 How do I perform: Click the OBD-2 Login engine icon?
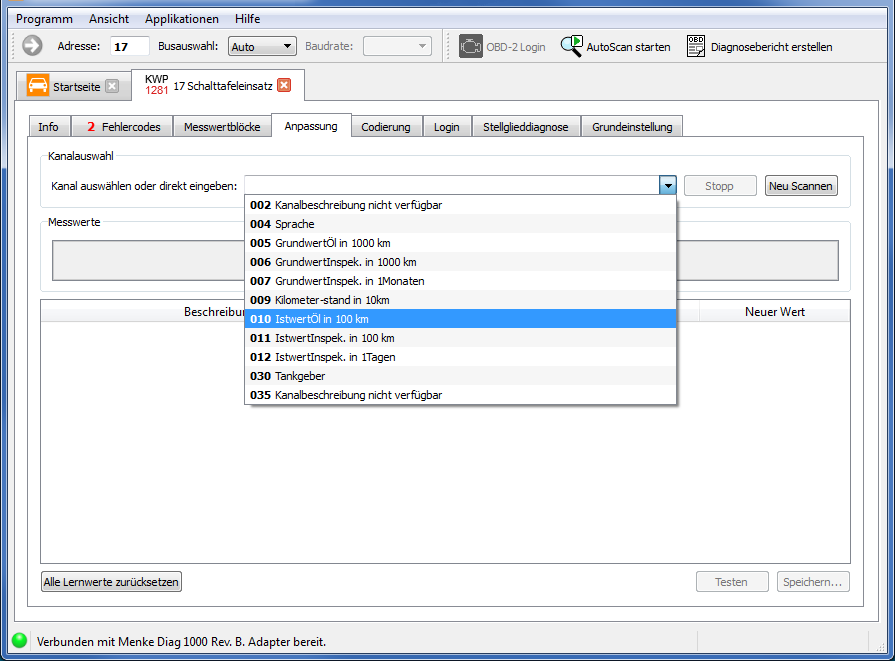tap(470, 46)
